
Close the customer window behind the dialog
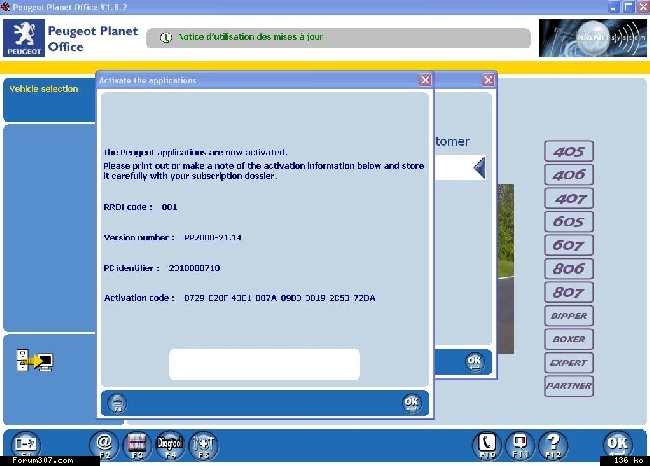[488, 80]
